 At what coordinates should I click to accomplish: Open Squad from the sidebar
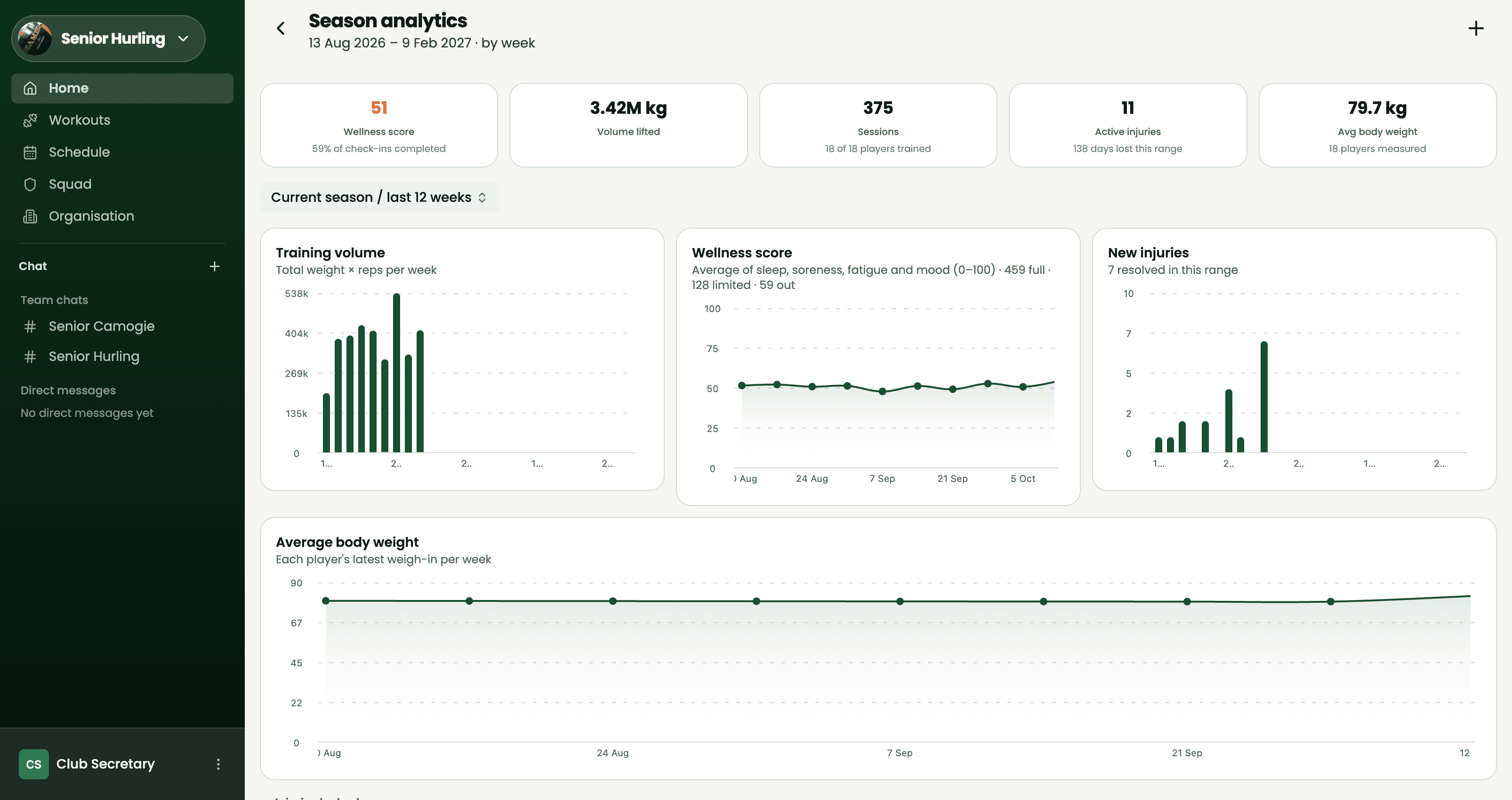click(122, 184)
